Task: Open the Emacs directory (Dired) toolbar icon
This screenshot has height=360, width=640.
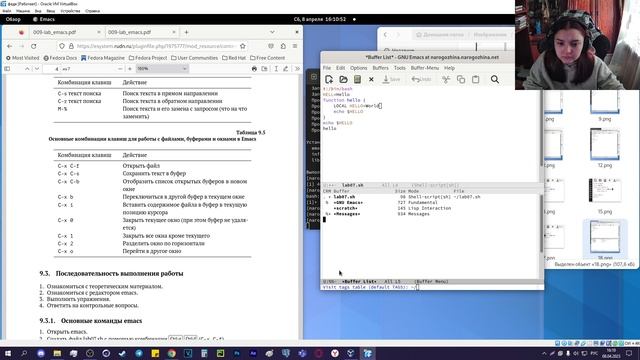Action: tap(357, 79)
